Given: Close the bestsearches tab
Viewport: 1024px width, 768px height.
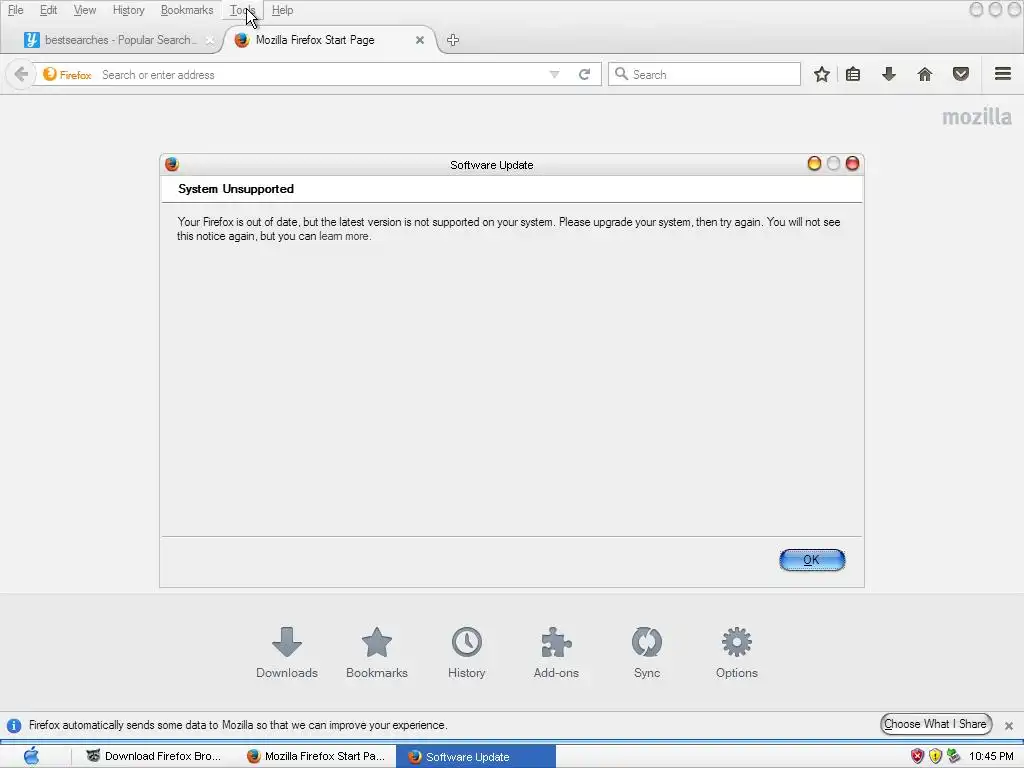Looking at the screenshot, I should (210, 40).
